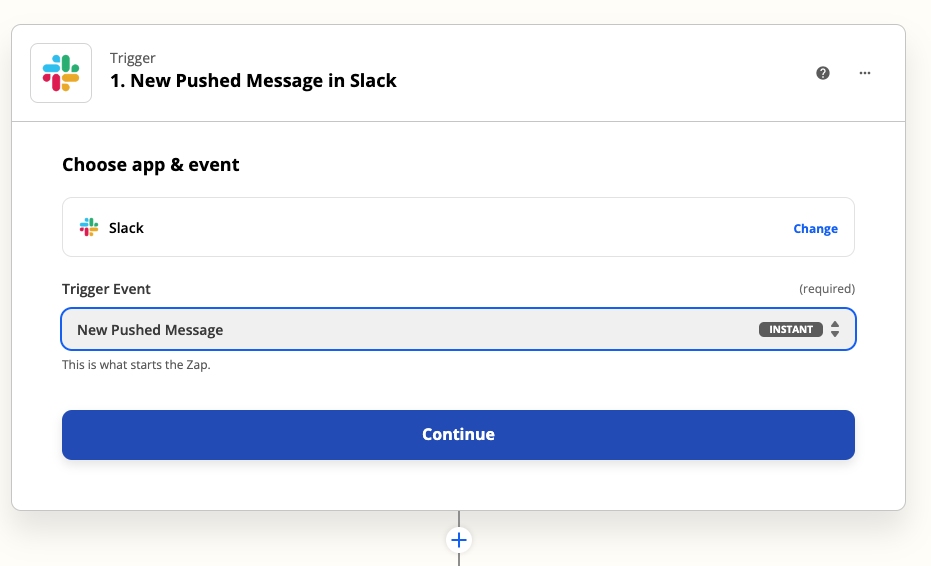931x566 pixels.
Task: Open the three-dot more options menu
Action: tap(865, 73)
